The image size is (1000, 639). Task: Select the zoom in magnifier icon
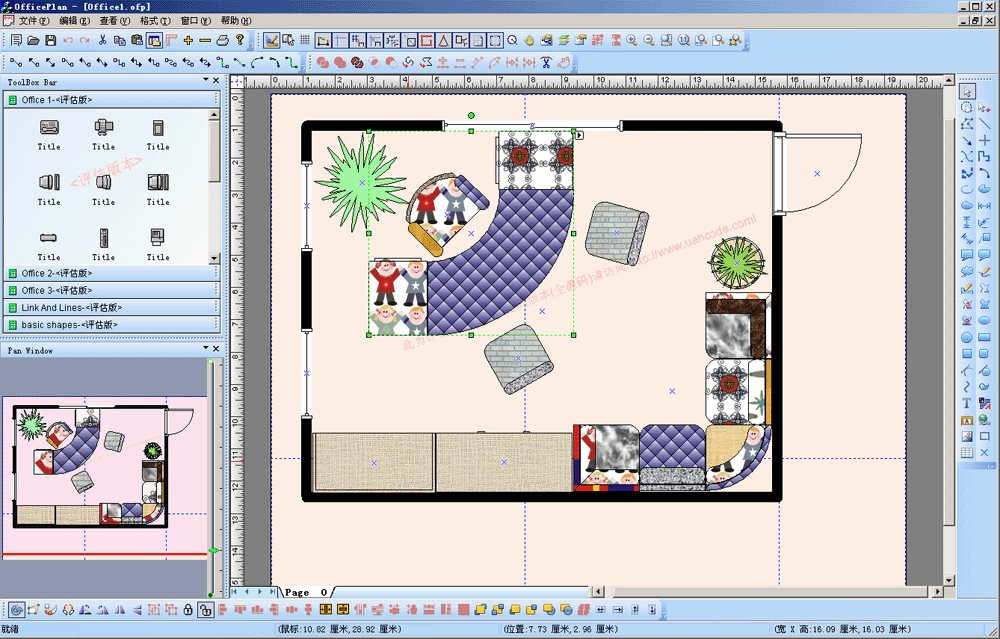(x=631, y=41)
